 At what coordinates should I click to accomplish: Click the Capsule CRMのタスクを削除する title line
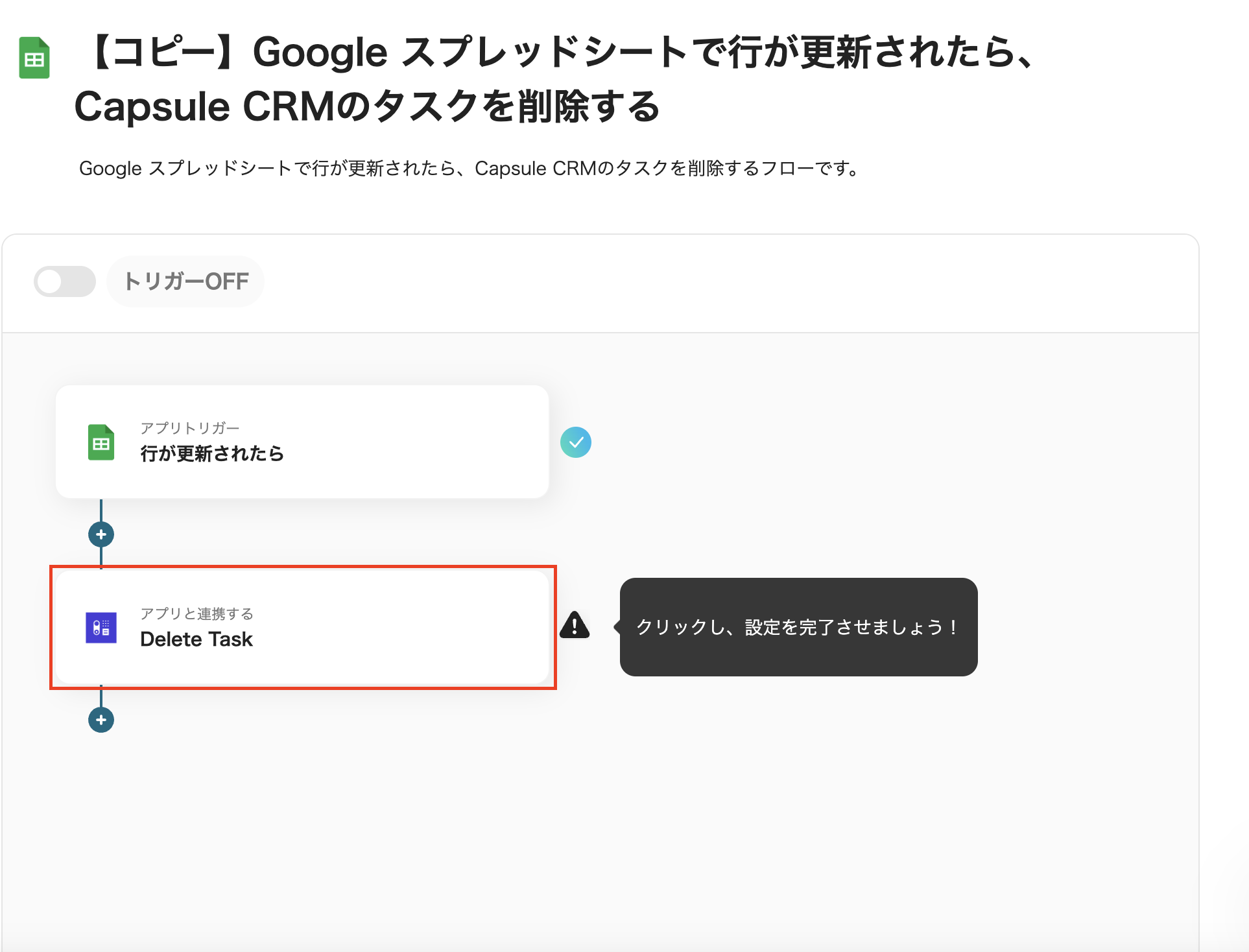(x=366, y=107)
